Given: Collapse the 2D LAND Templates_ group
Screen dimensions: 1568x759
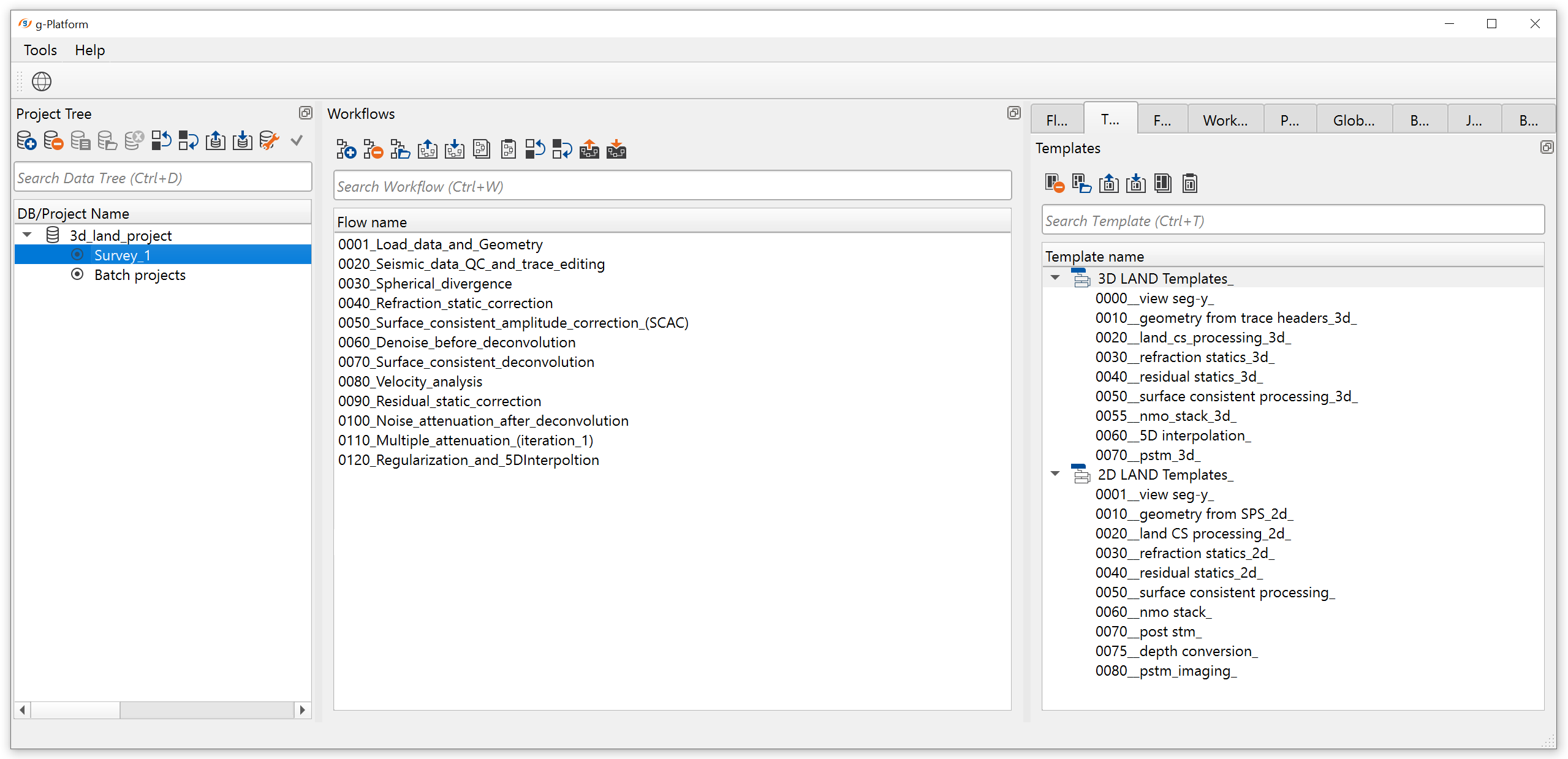Looking at the screenshot, I should click(x=1055, y=474).
